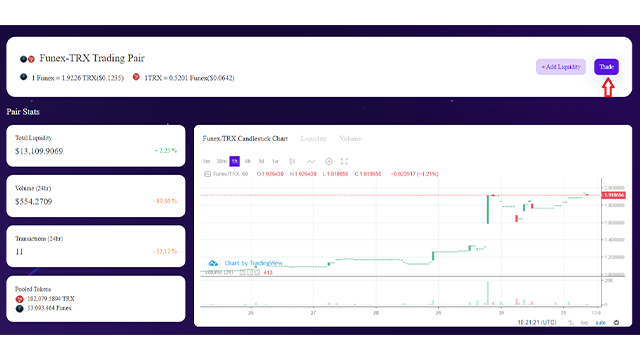640x360 pixels.
Task: Click the Pair Stats heading
Action: click(23, 112)
